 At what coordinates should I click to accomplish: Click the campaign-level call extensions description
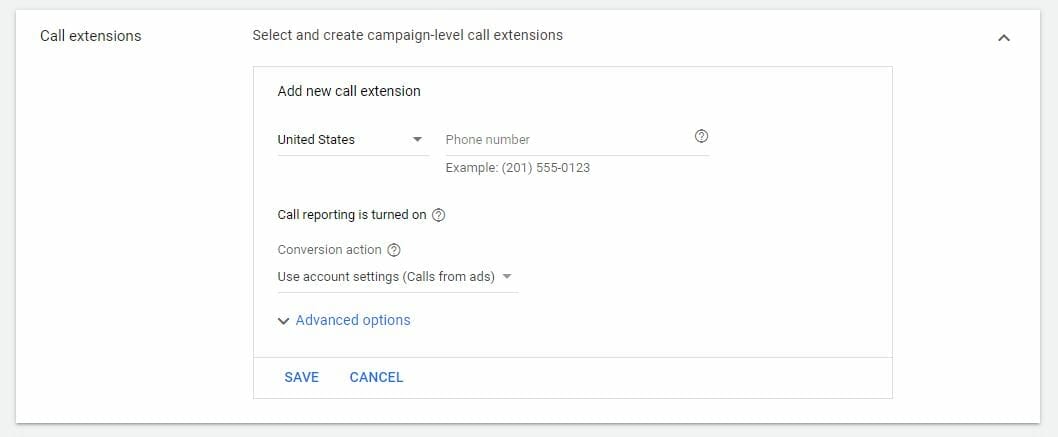tap(407, 35)
